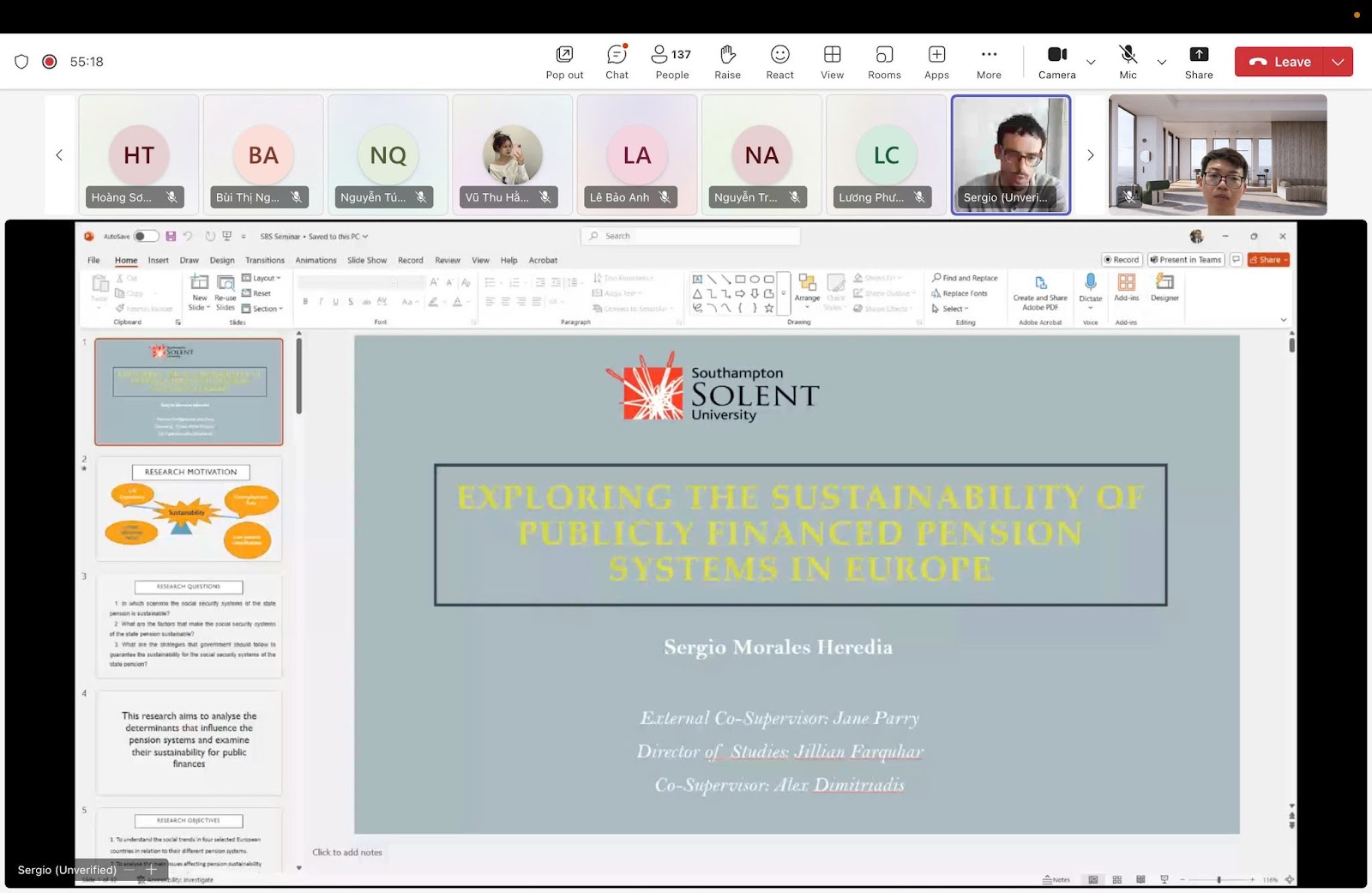The width and height of the screenshot is (1372, 893).
Task: Open the Animations tab
Action: tap(316, 260)
